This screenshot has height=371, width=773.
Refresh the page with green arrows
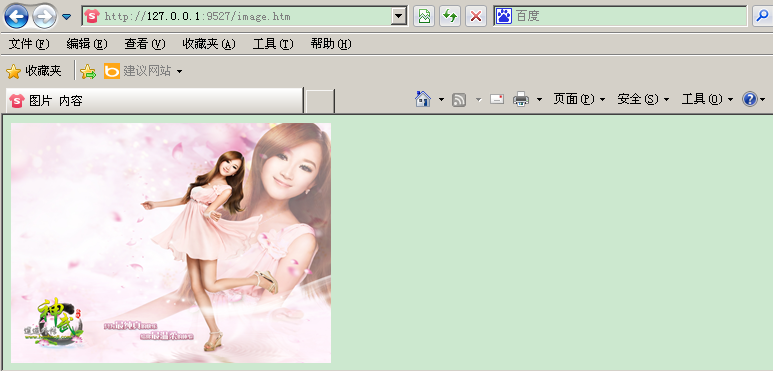coord(450,17)
